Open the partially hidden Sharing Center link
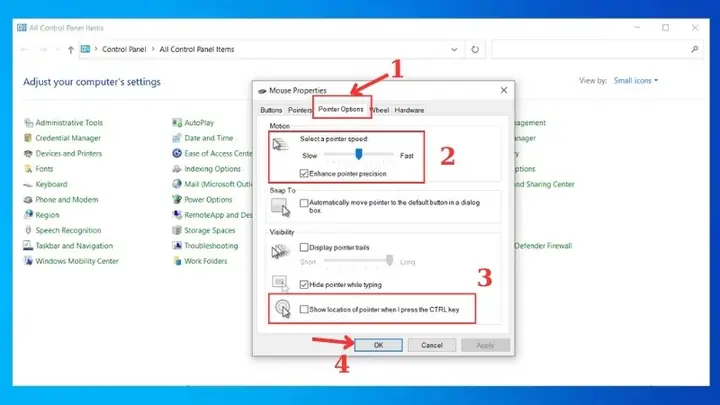The width and height of the screenshot is (720, 405). [x=544, y=184]
